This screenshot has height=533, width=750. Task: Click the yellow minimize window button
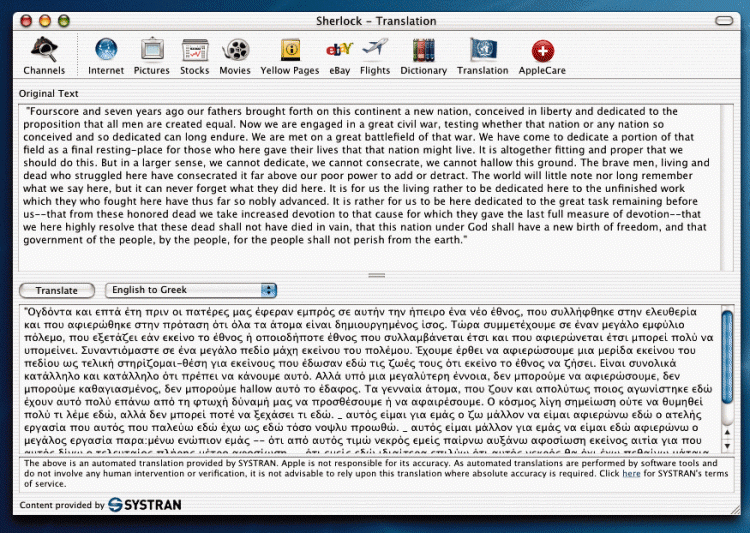point(44,21)
